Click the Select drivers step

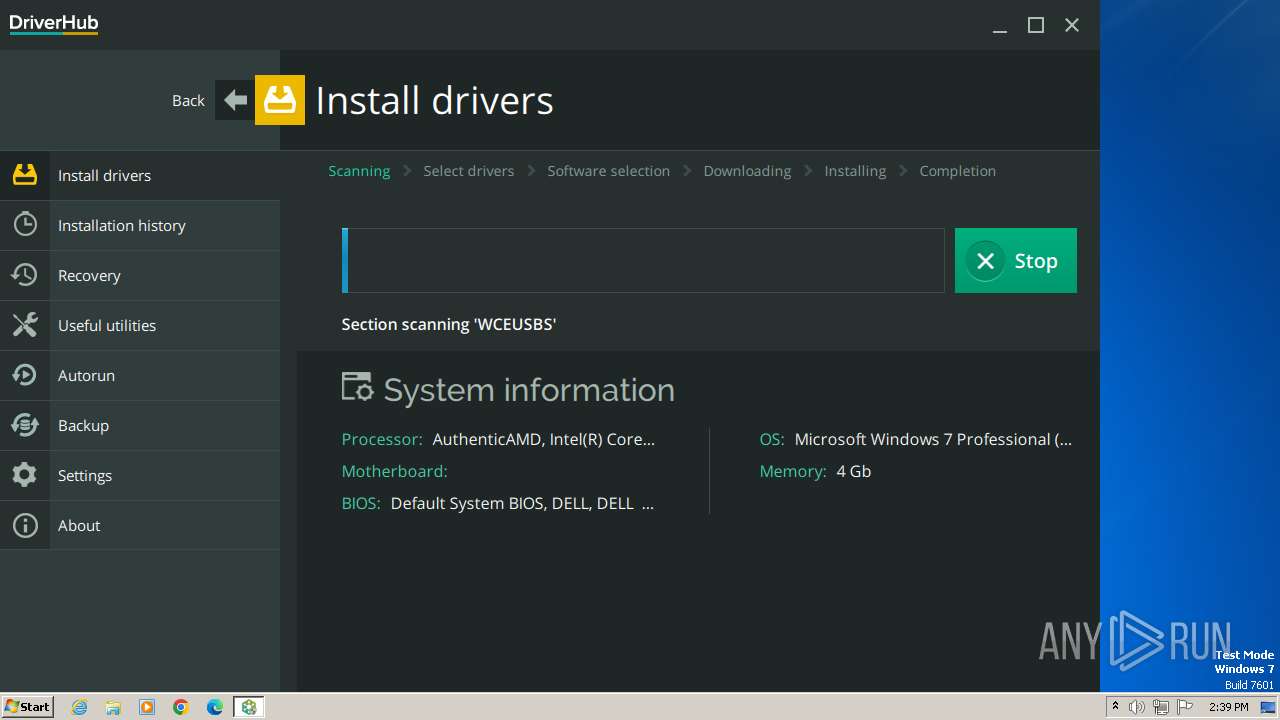(x=468, y=171)
